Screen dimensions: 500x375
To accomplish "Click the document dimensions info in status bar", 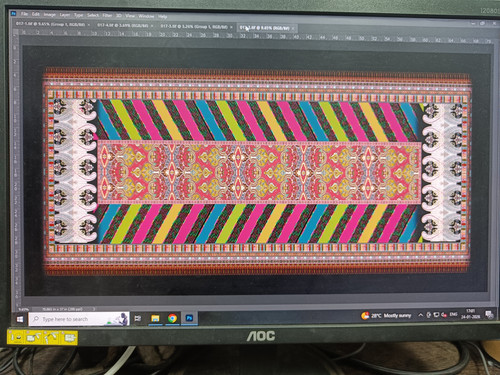I will (62, 309).
